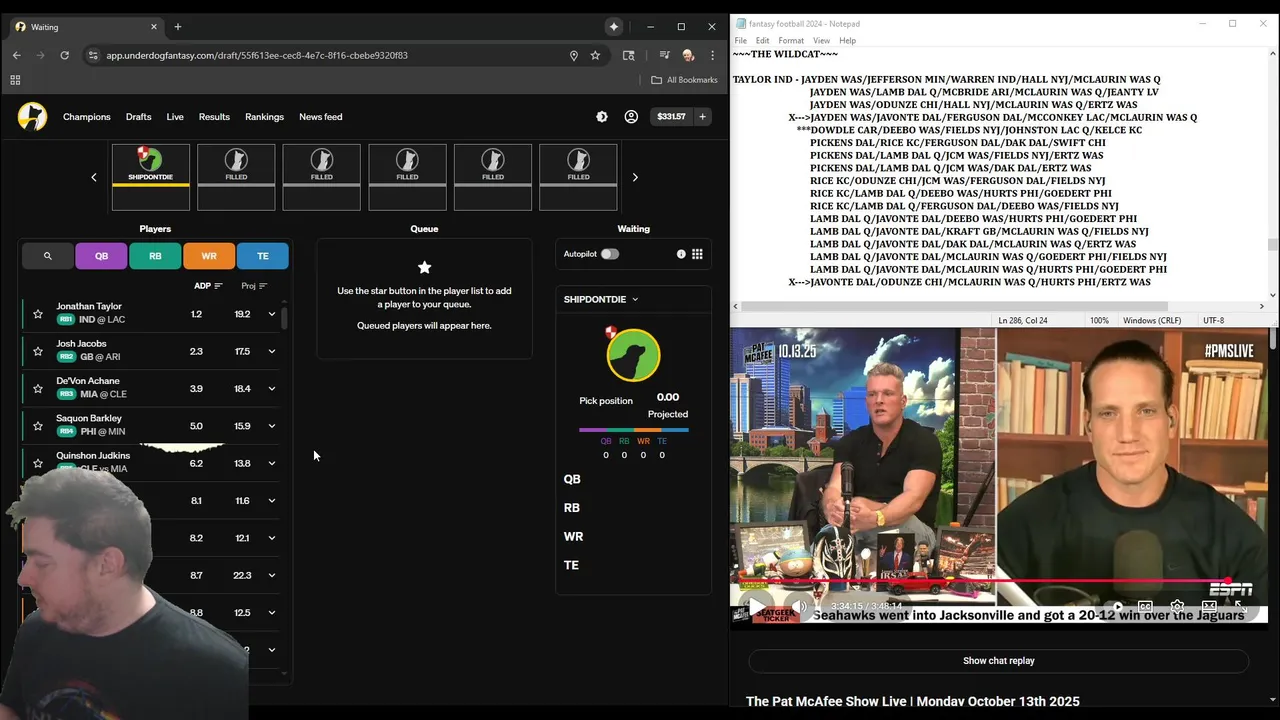Mute the video volume icon

click(x=801, y=606)
